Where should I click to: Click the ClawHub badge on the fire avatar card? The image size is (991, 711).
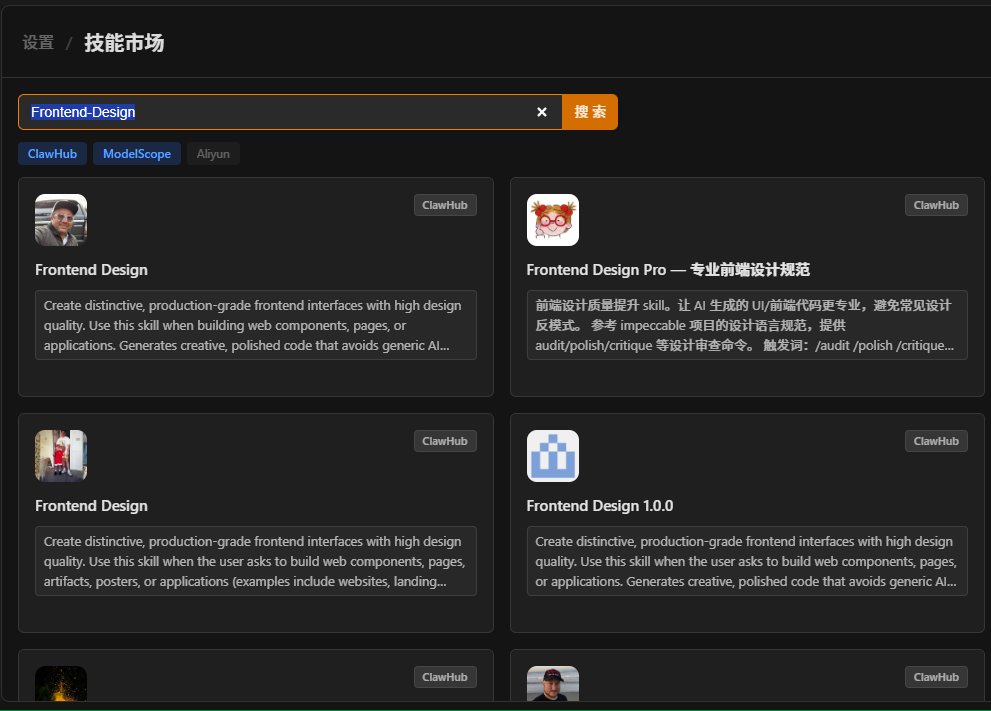[x=445, y=677]
